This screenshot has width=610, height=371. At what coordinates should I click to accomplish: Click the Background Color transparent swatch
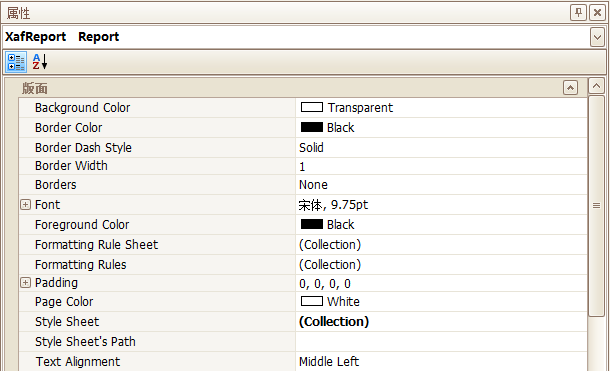pos(312,107)
